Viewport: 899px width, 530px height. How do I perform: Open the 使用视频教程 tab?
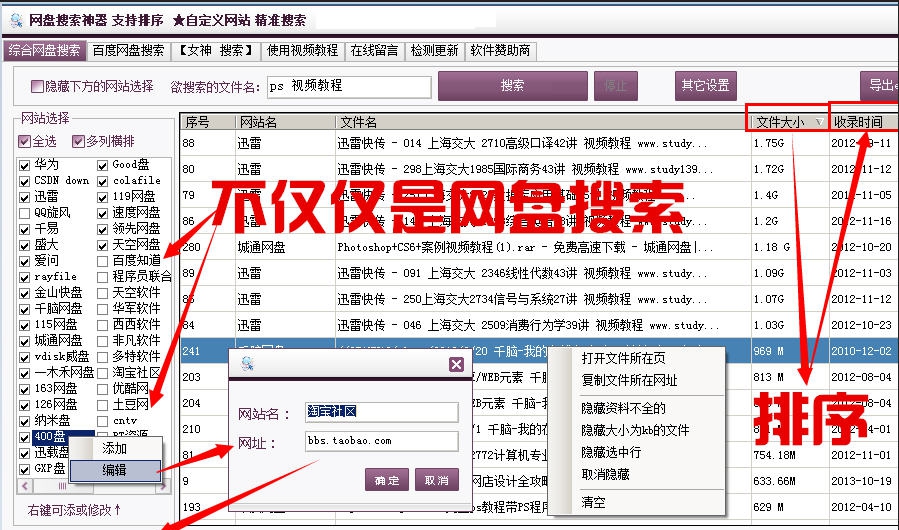tap(302, 50)
